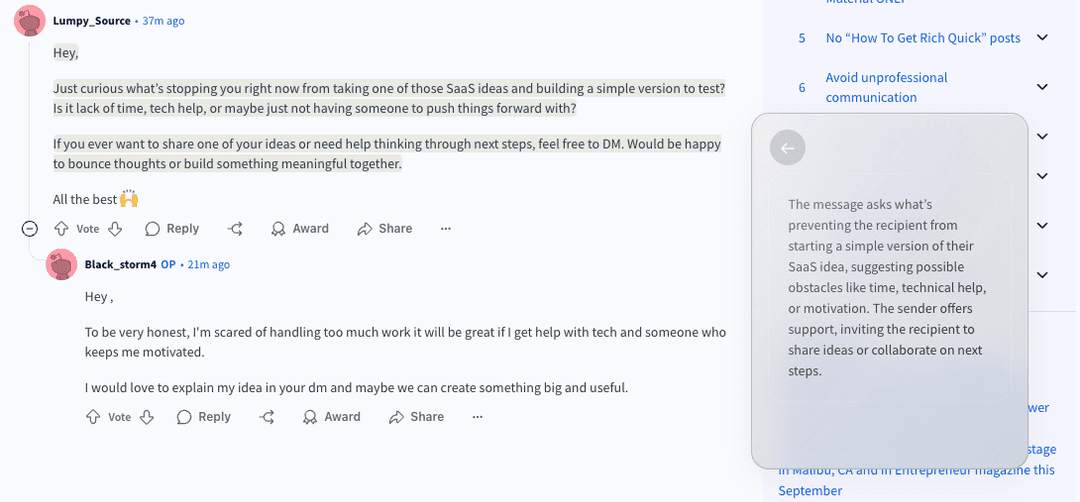Open Lumpy_Source avatar profile
Image resolution: width=1080 pixels, height=502 pixels.
click(x=29, y=21)
